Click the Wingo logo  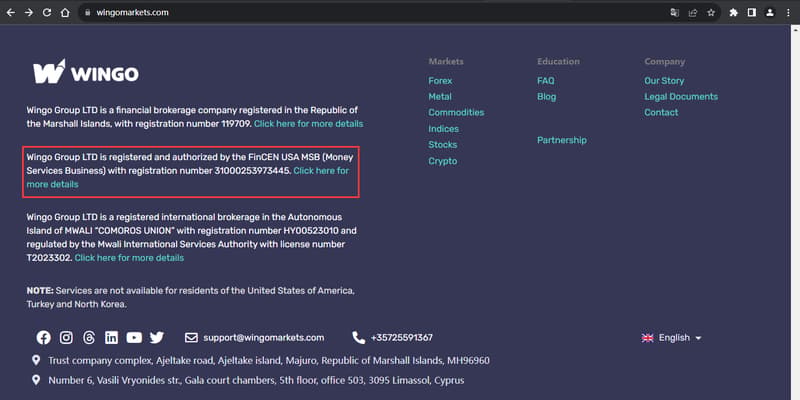pos(86,72)
